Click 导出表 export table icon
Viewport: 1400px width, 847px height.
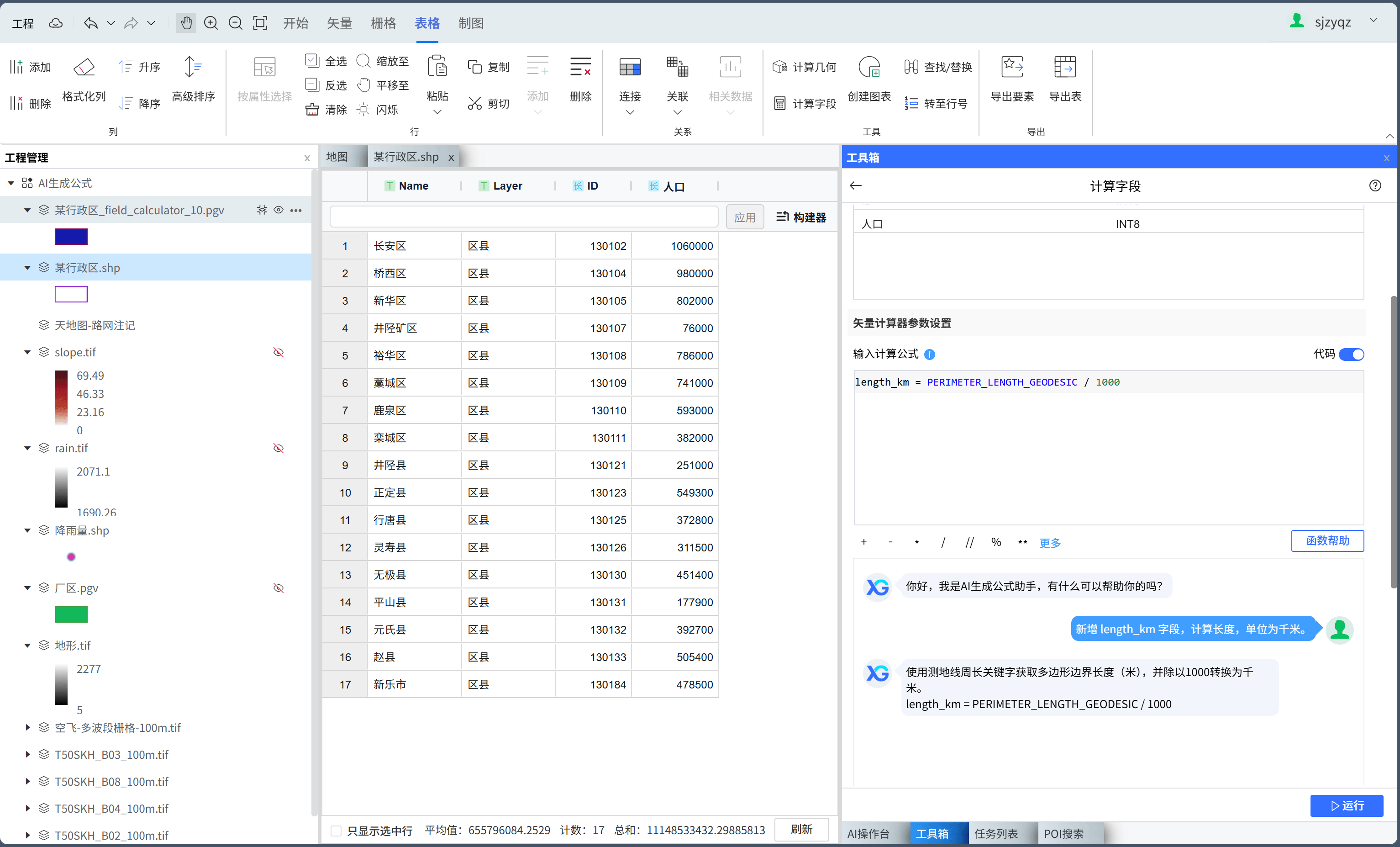[x=1065, y=67]
